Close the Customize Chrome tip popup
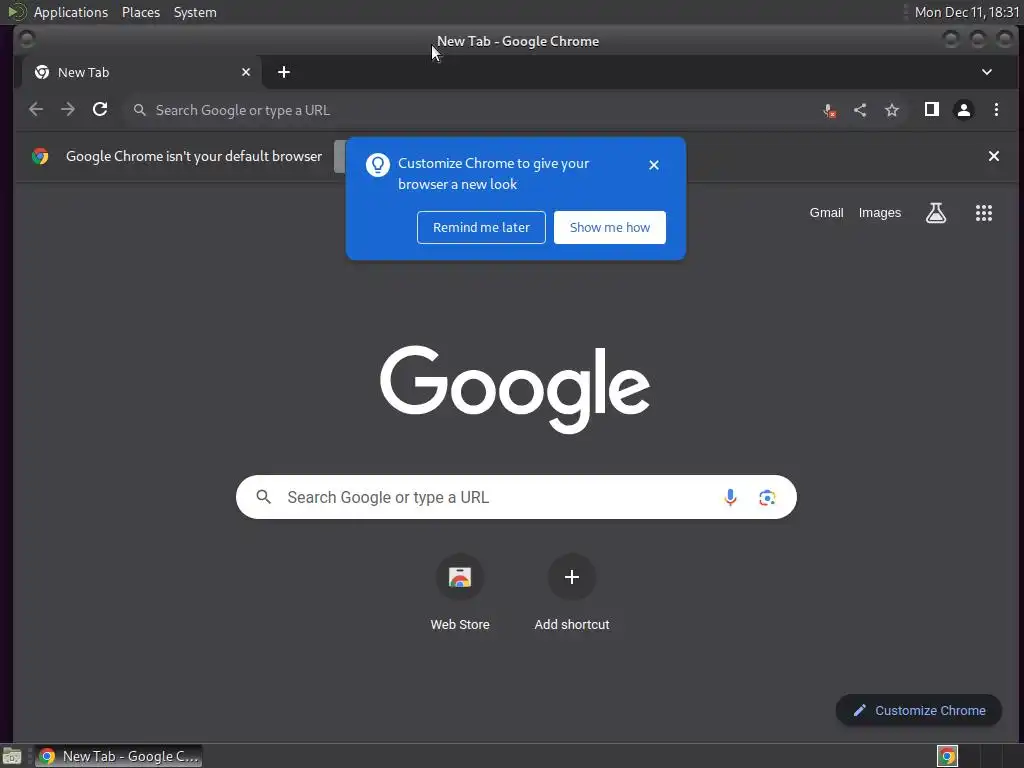 pos(654,165)
